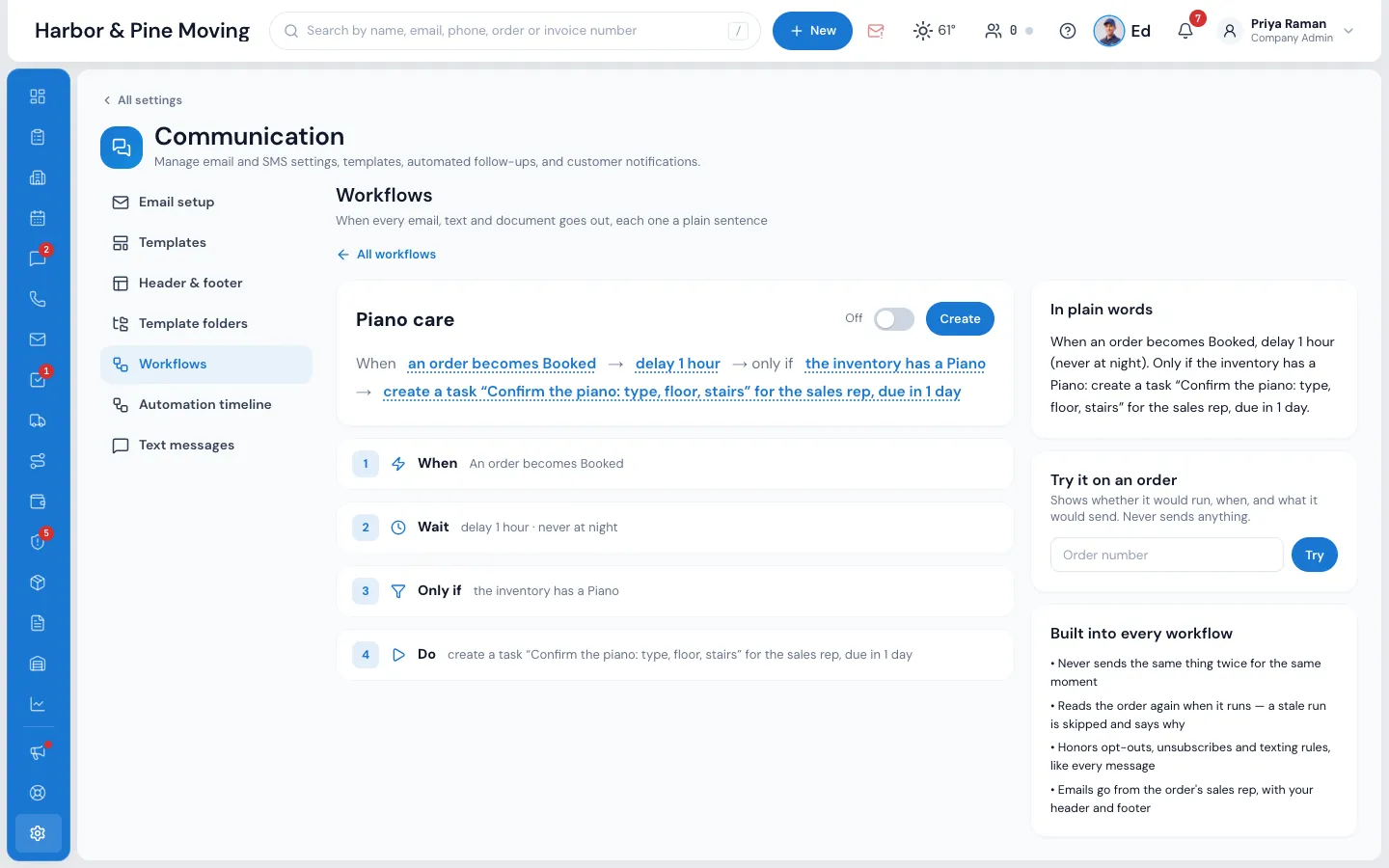Image resolution: width=1389 pixels, height=868 pixels.
Task: Open the warehouse storage icon in sidebar
Action: click(x=38, y=664)
